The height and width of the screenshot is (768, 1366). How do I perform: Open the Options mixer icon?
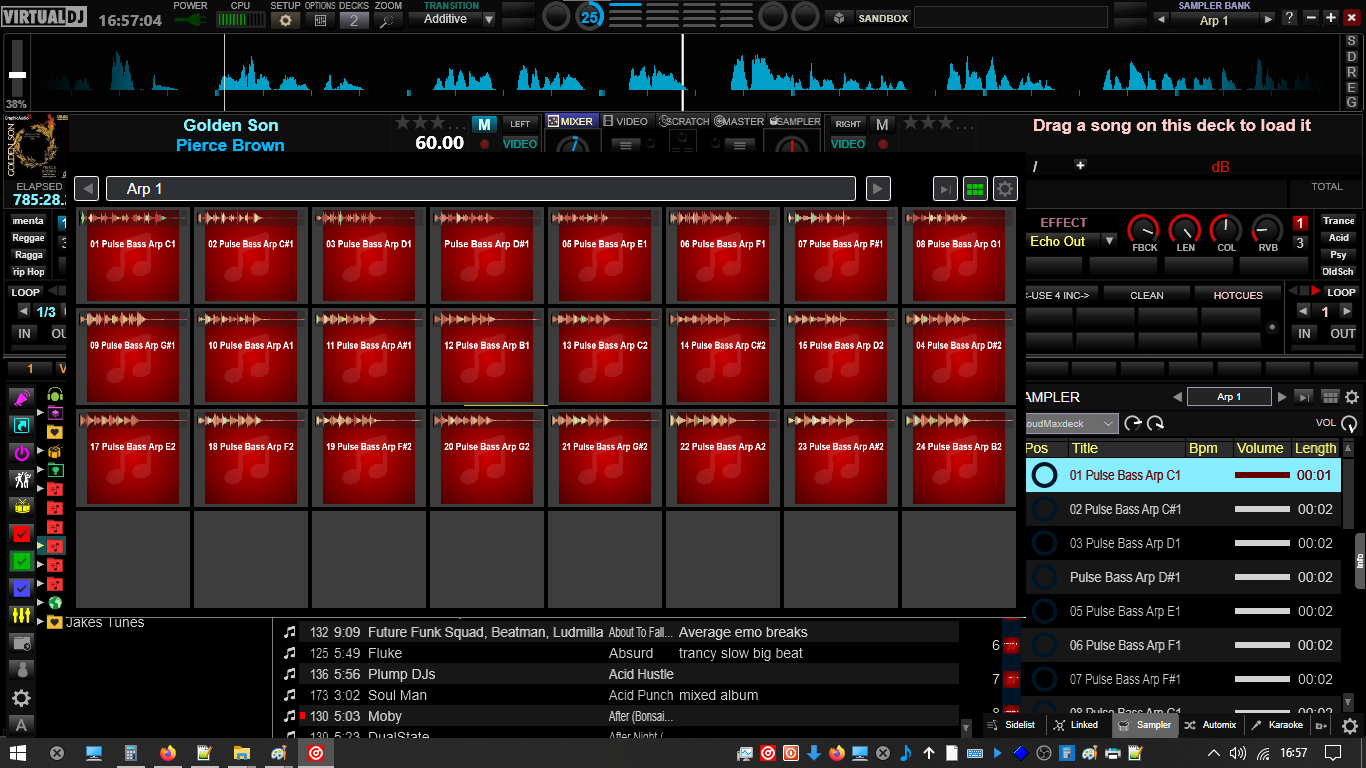tap(320, 19)
